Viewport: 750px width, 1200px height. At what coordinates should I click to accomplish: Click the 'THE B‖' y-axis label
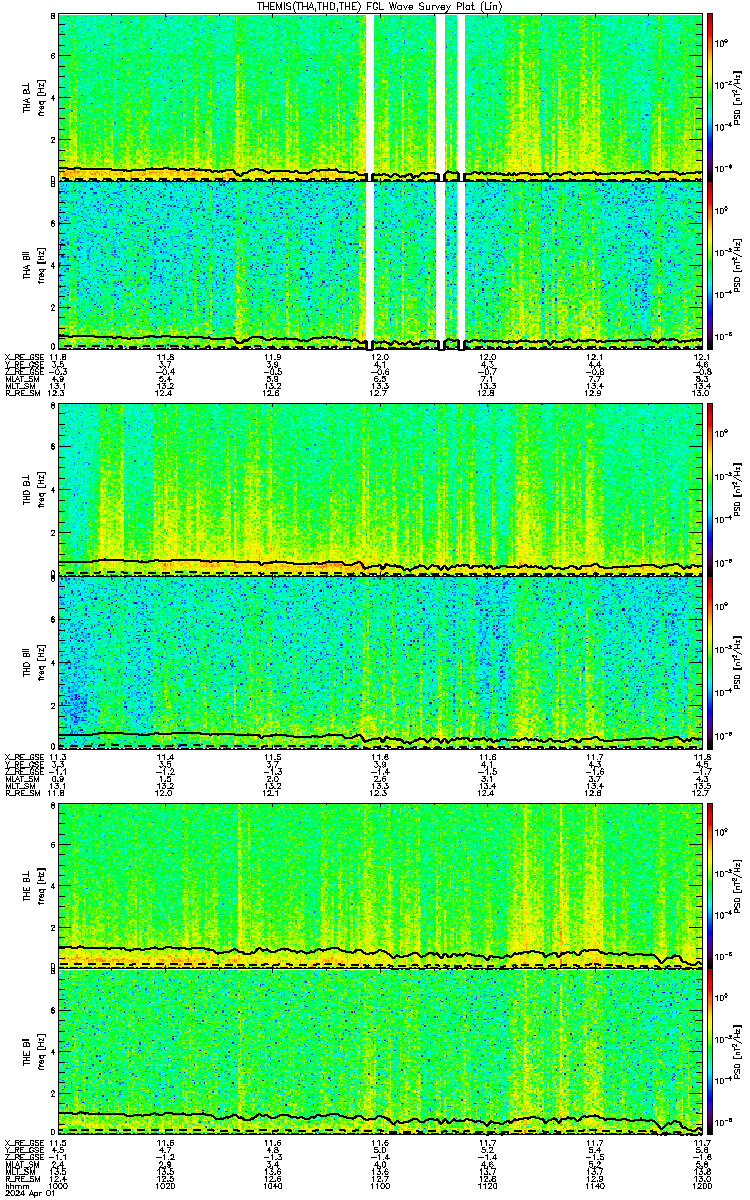pyautogui.click(x=28, y=1053)
